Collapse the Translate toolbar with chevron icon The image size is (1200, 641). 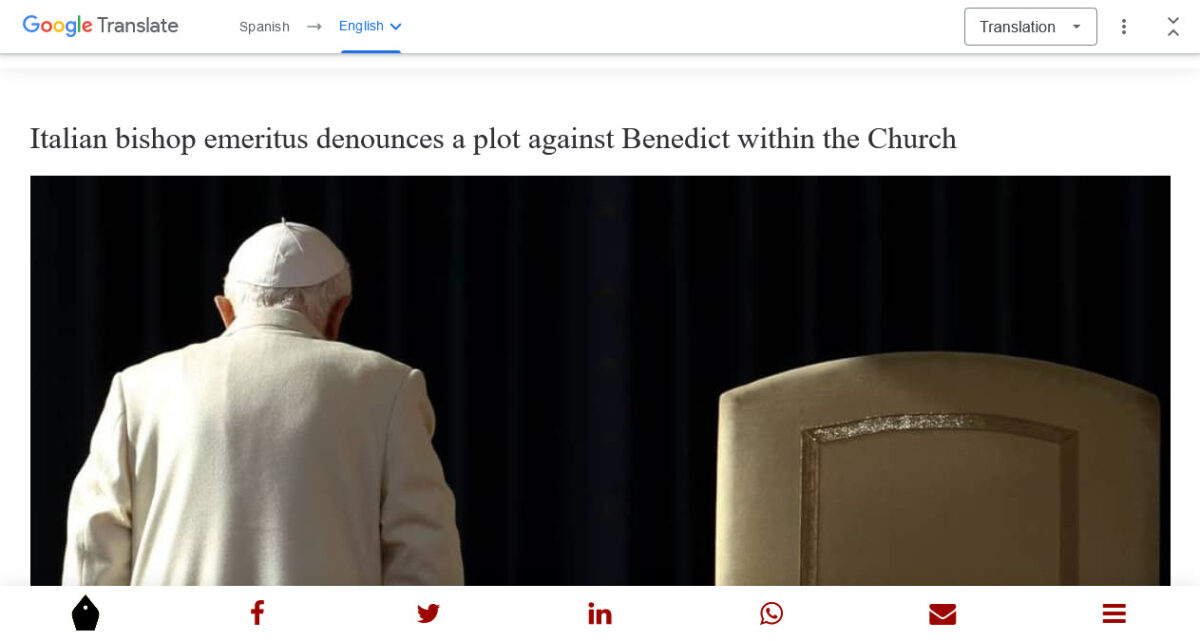coord(1173,27)
